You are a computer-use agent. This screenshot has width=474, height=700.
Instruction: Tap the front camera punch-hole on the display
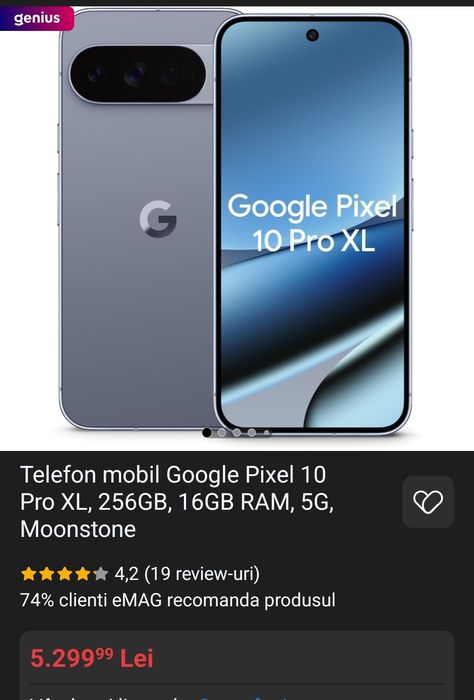click(x=312, y=35)
